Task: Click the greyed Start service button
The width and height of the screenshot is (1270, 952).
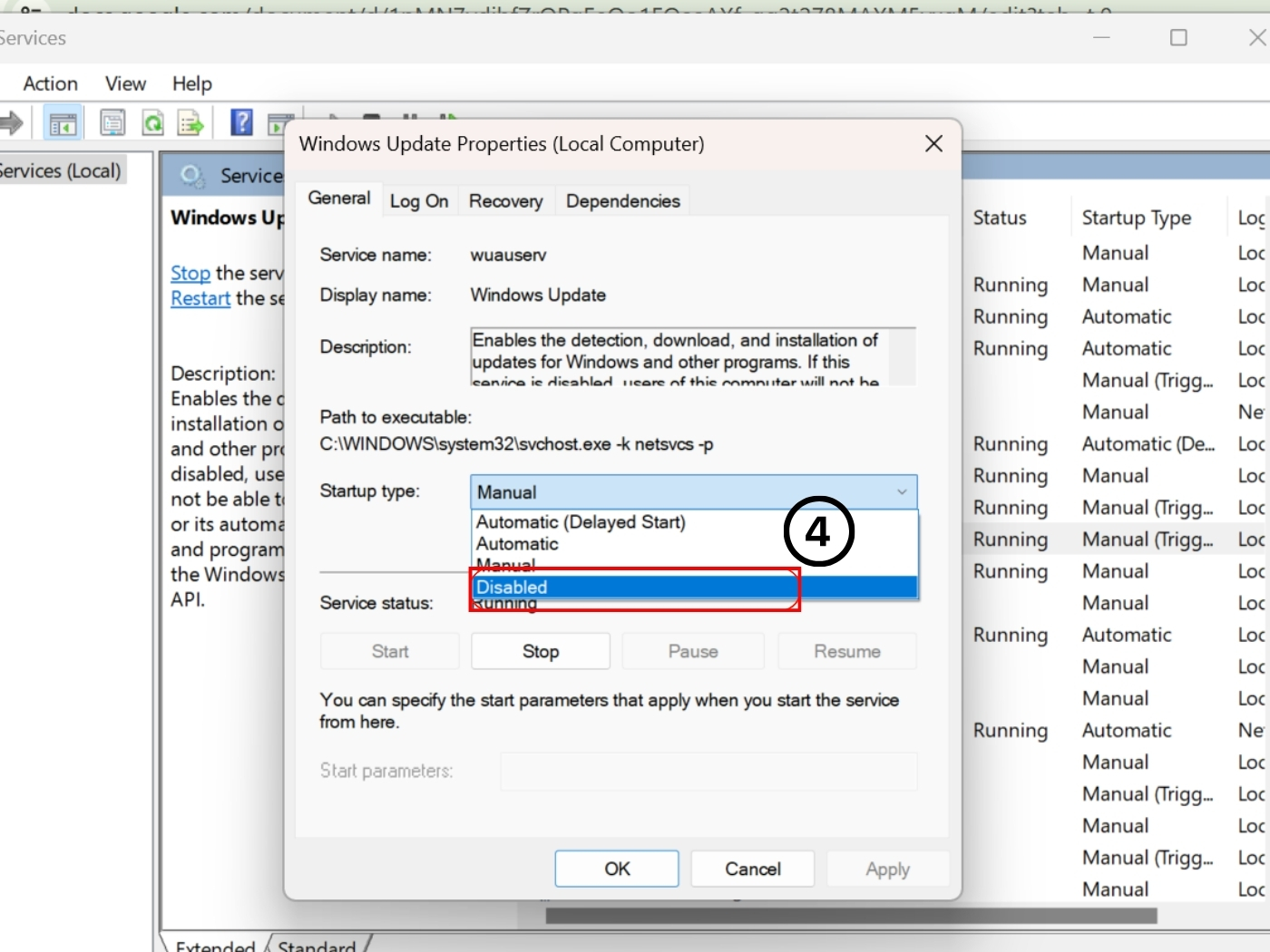Action: tap(390, 652)
